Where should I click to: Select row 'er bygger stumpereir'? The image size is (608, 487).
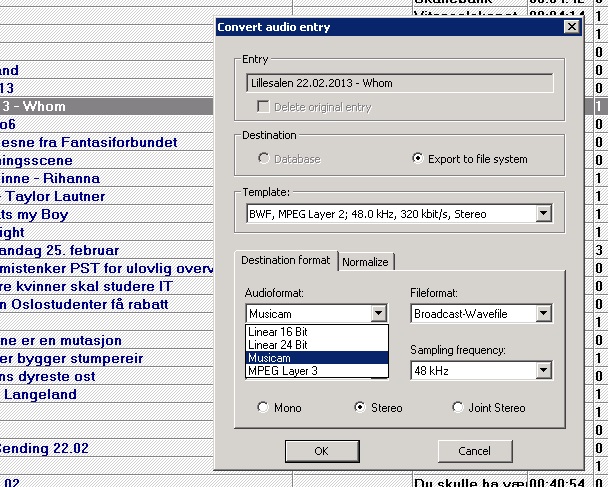click(x=106, y=359)
